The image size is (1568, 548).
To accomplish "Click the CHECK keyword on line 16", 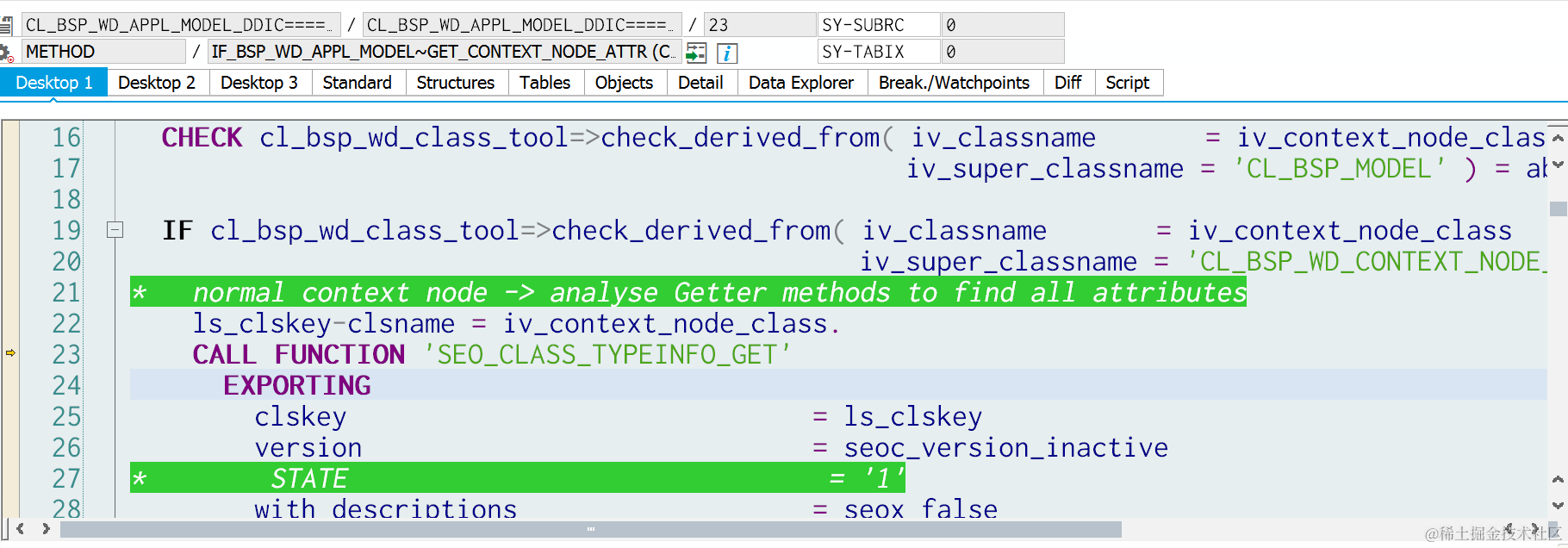I will pos(202,137).
